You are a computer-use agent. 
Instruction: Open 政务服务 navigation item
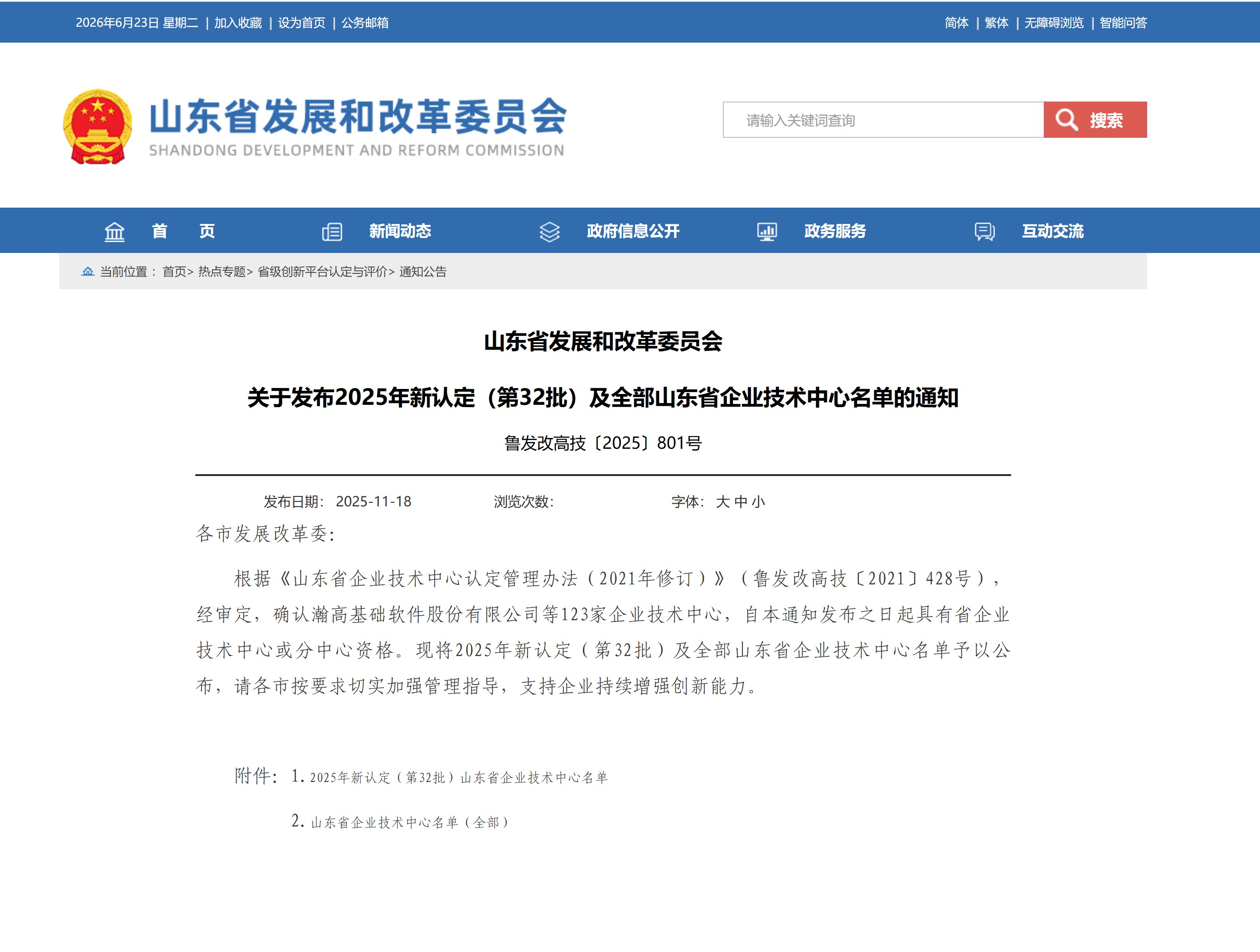pos(835,231)
